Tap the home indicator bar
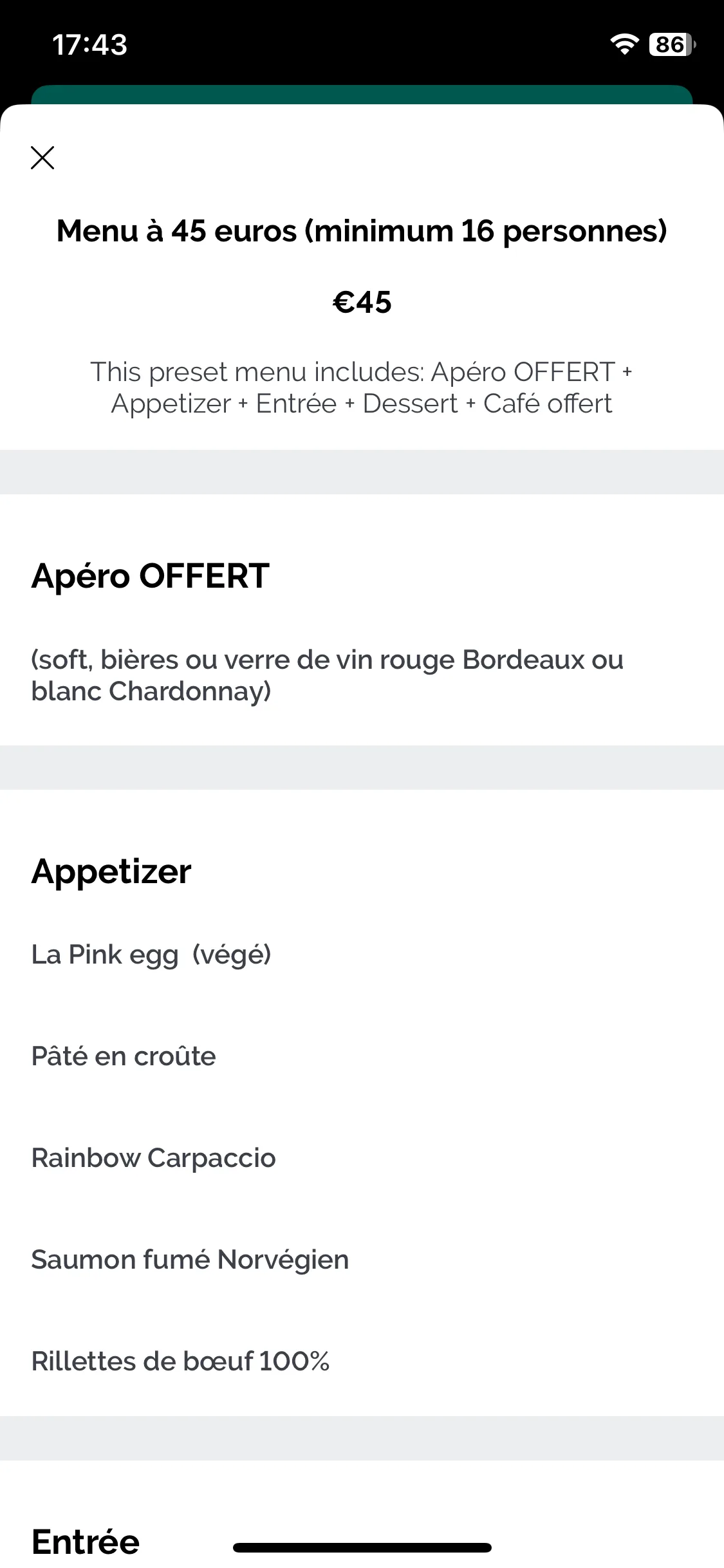724x1568 pixels. 362,1547
